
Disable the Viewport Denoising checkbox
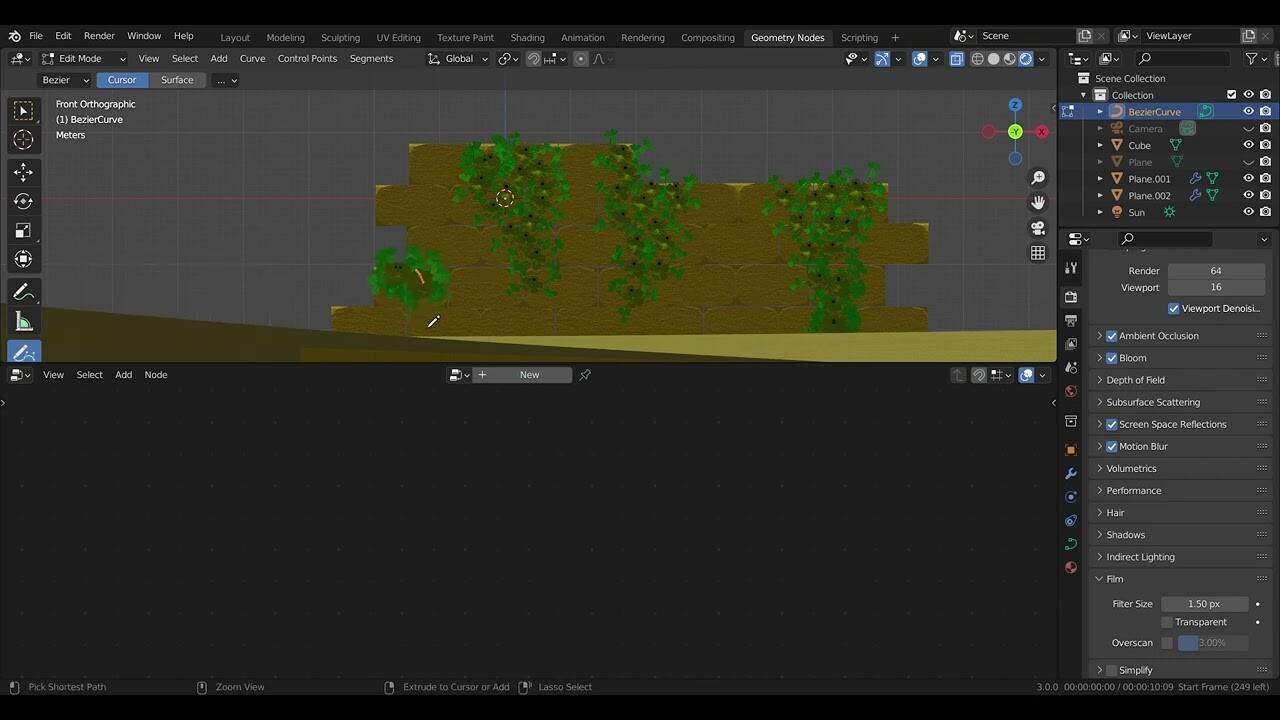1174,308
